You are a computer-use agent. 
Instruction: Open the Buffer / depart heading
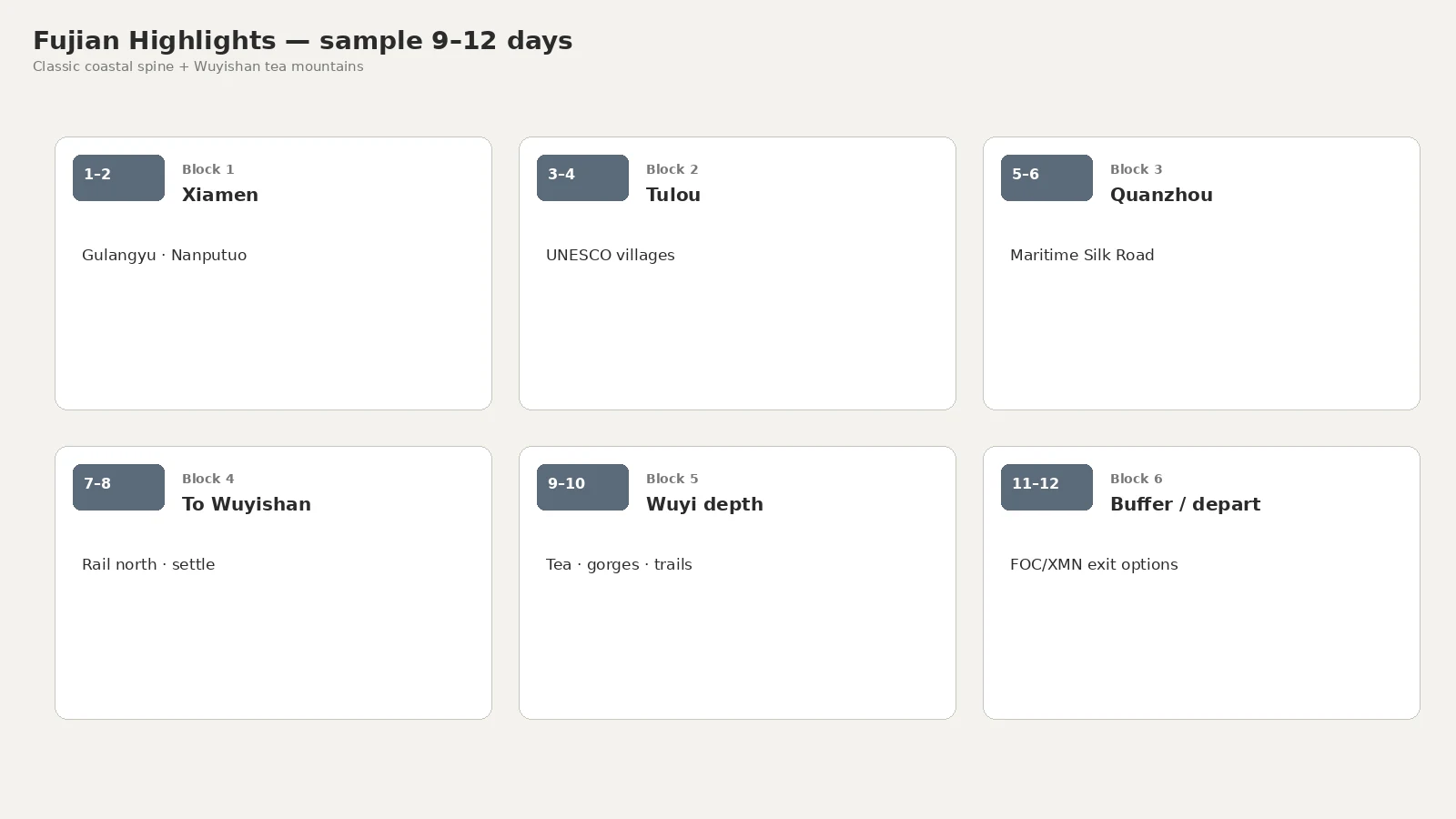point(1185,504)
